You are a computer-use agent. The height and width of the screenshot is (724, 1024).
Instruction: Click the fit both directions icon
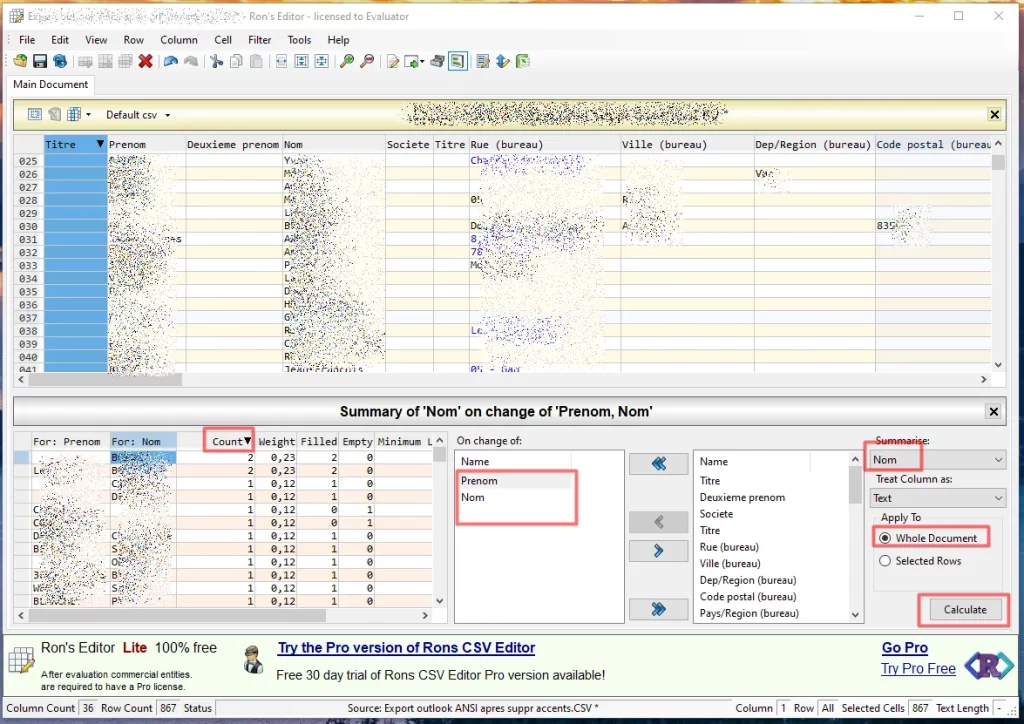click(321, 61)
